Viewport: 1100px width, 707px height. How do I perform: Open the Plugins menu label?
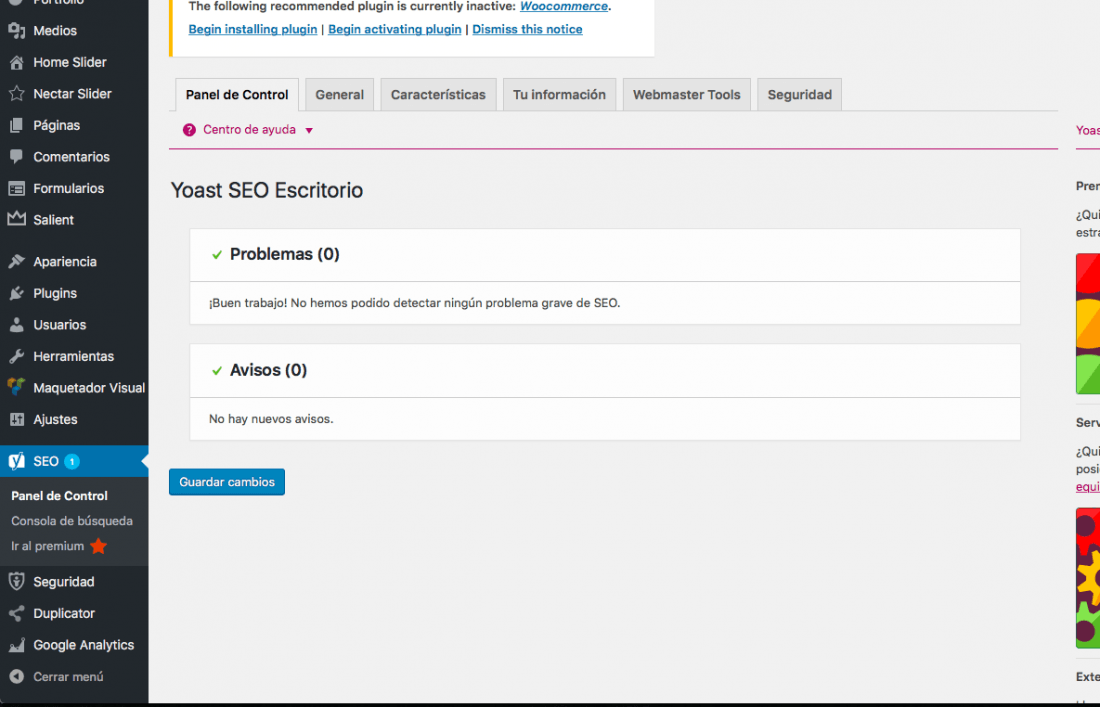point(55,293)
